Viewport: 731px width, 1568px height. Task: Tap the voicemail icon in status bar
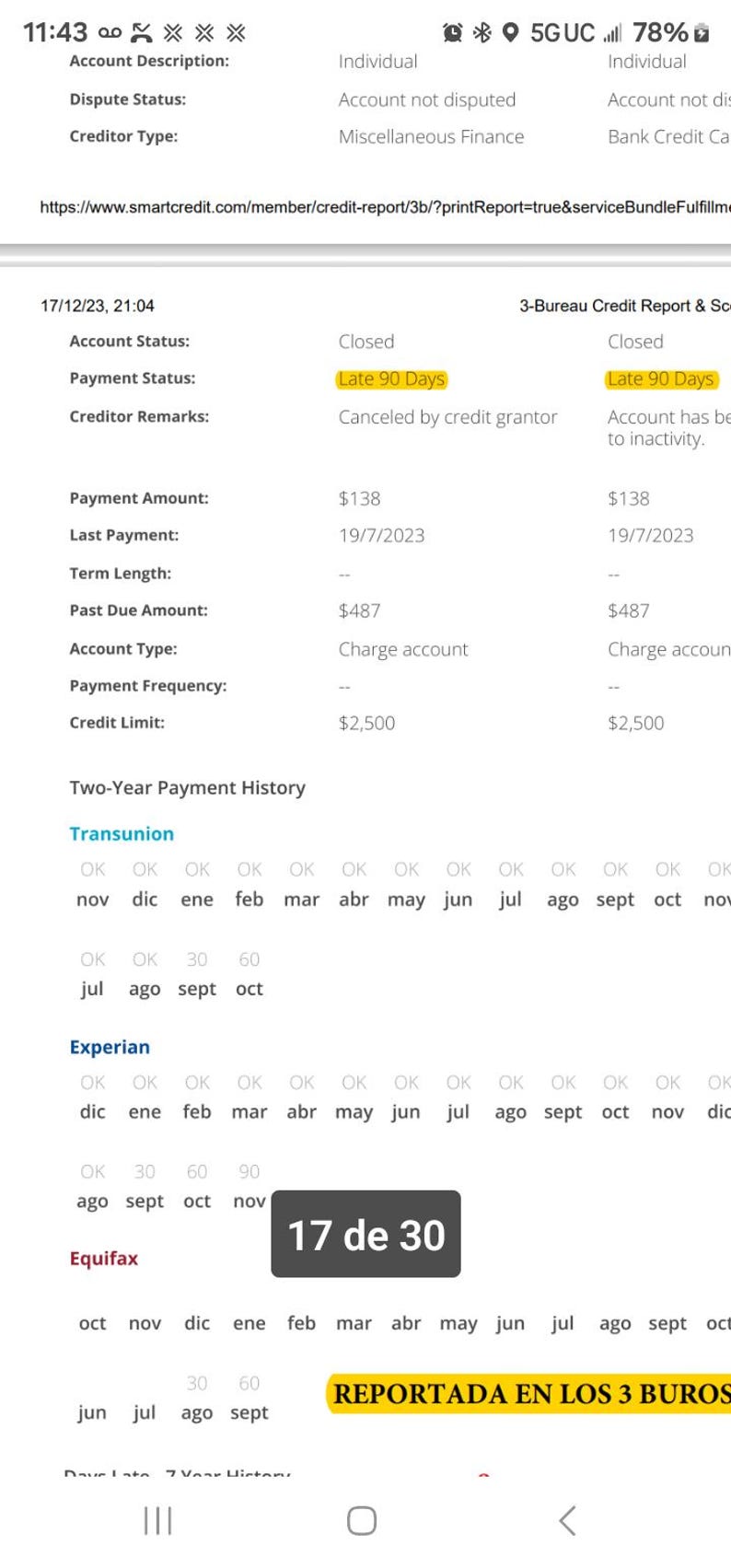110,33
